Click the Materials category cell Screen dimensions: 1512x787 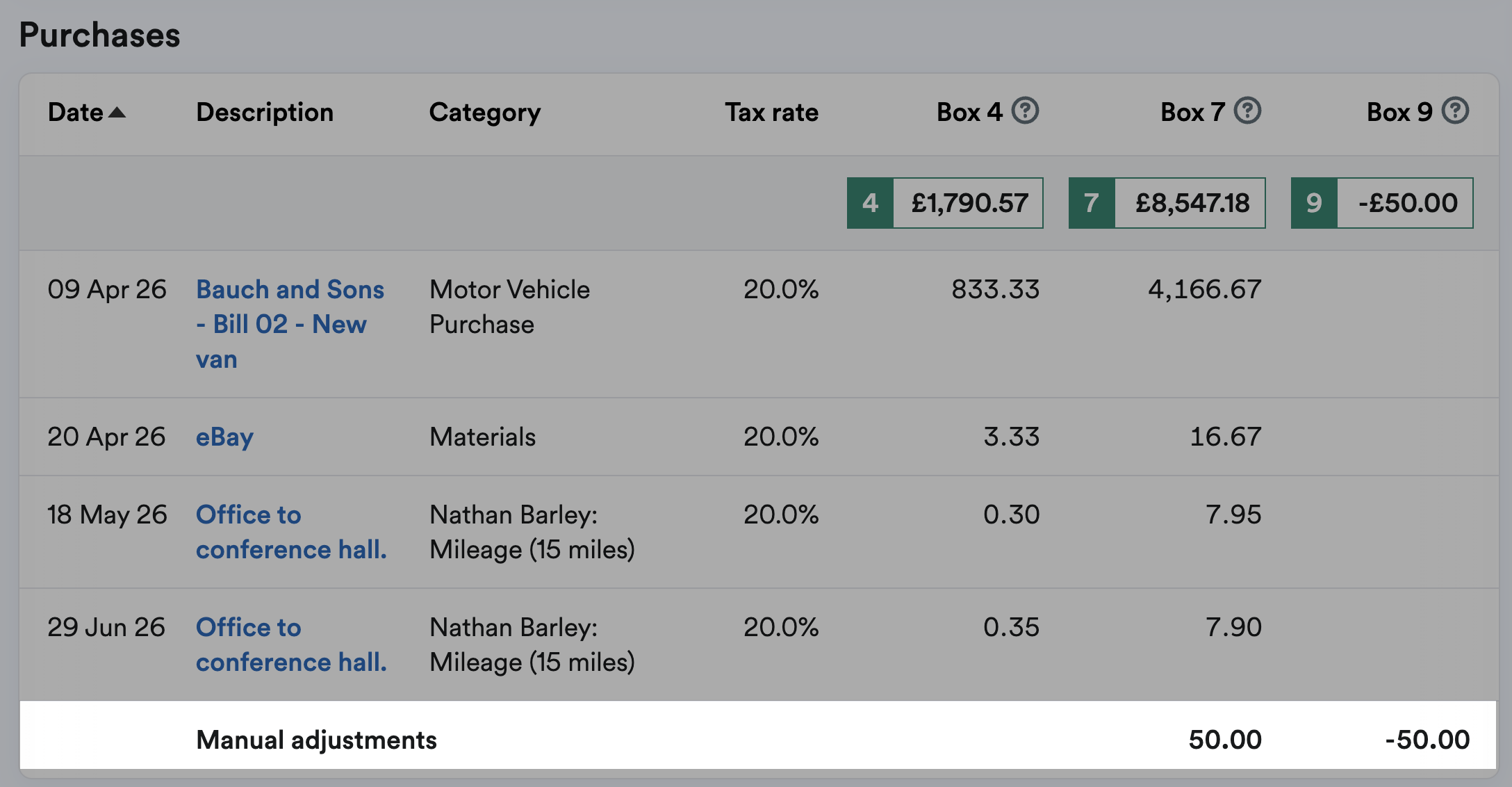point(482,437)
